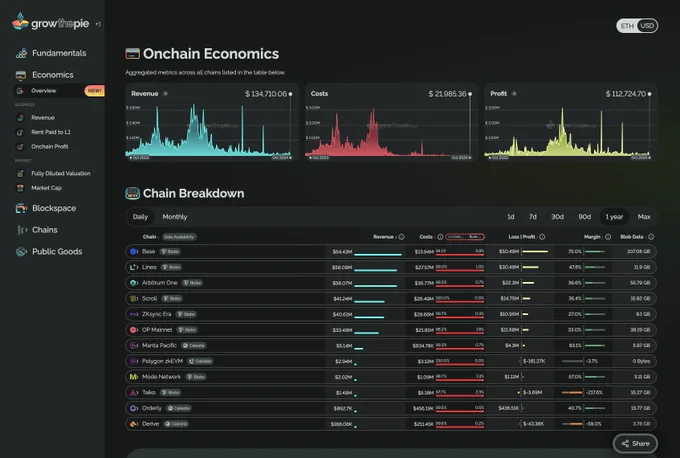The image size is (680, 458).
Task: Open Revenue card arrow link
Action: (x=165, y=94)
